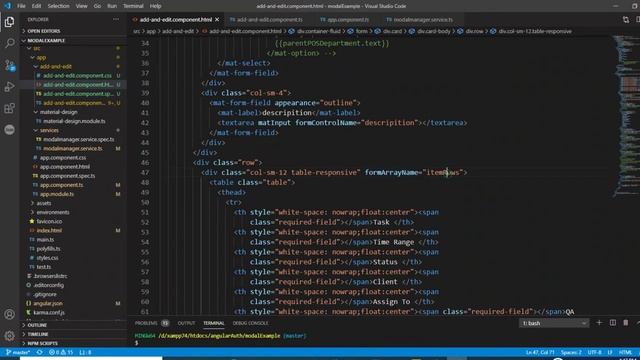Screen dimensions: 640x360
Task: Open the round extension icon below Extensions
Action: [9, 130]
